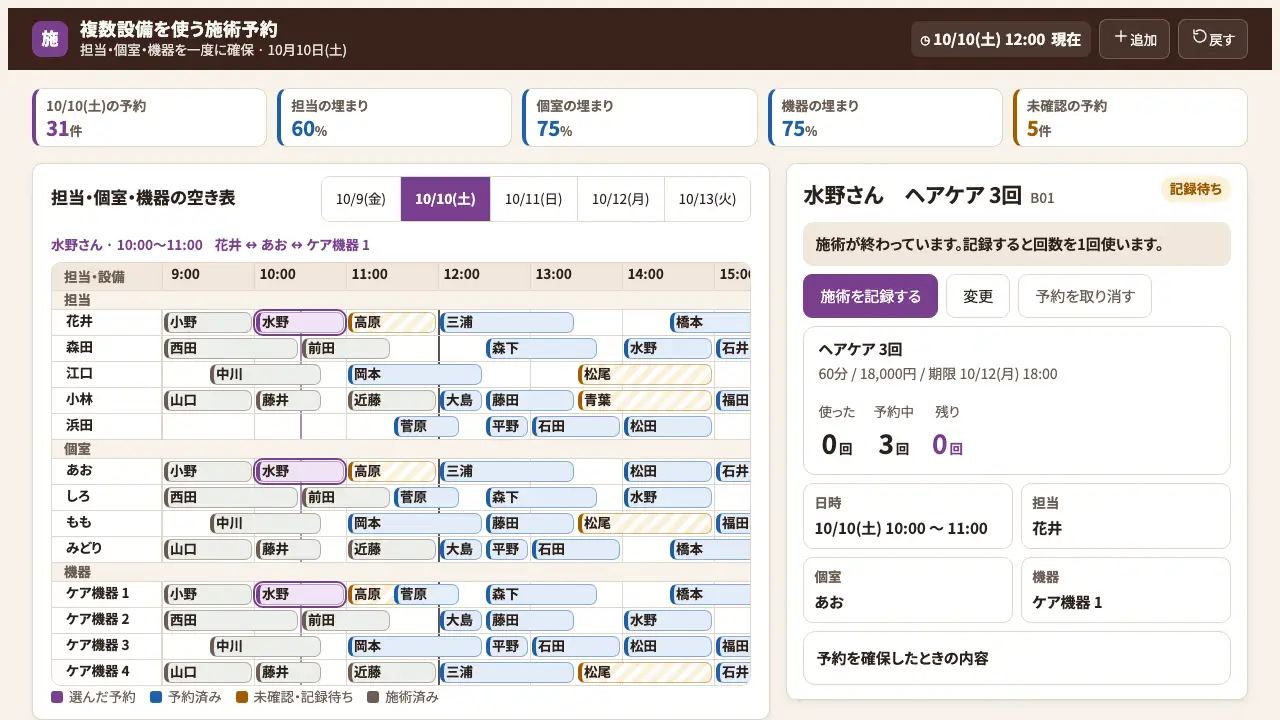Click the 戻す undo button
1280x720 pixels.
[1213, 39]
